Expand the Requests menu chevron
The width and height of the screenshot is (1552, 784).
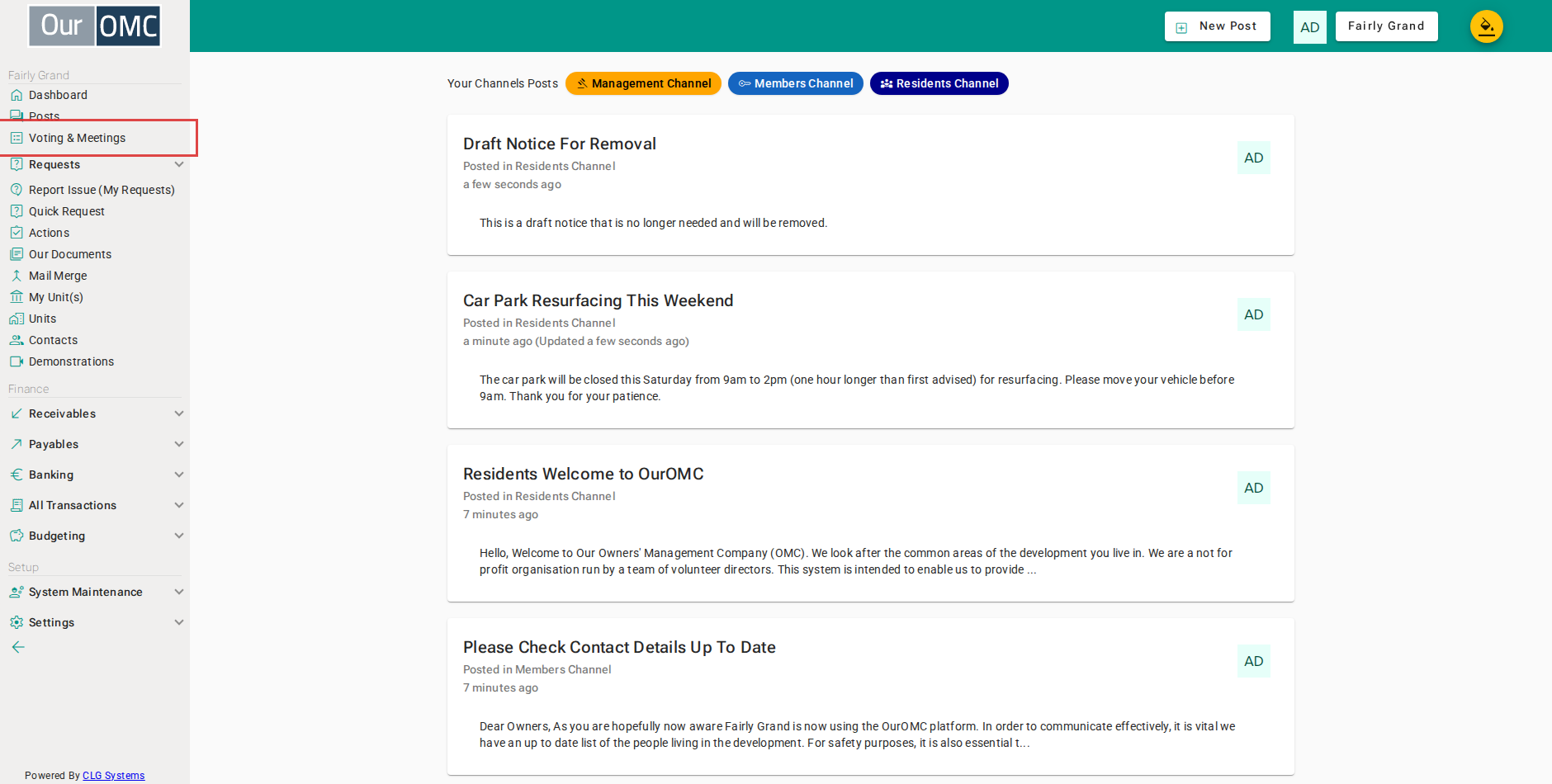point(179,164)
